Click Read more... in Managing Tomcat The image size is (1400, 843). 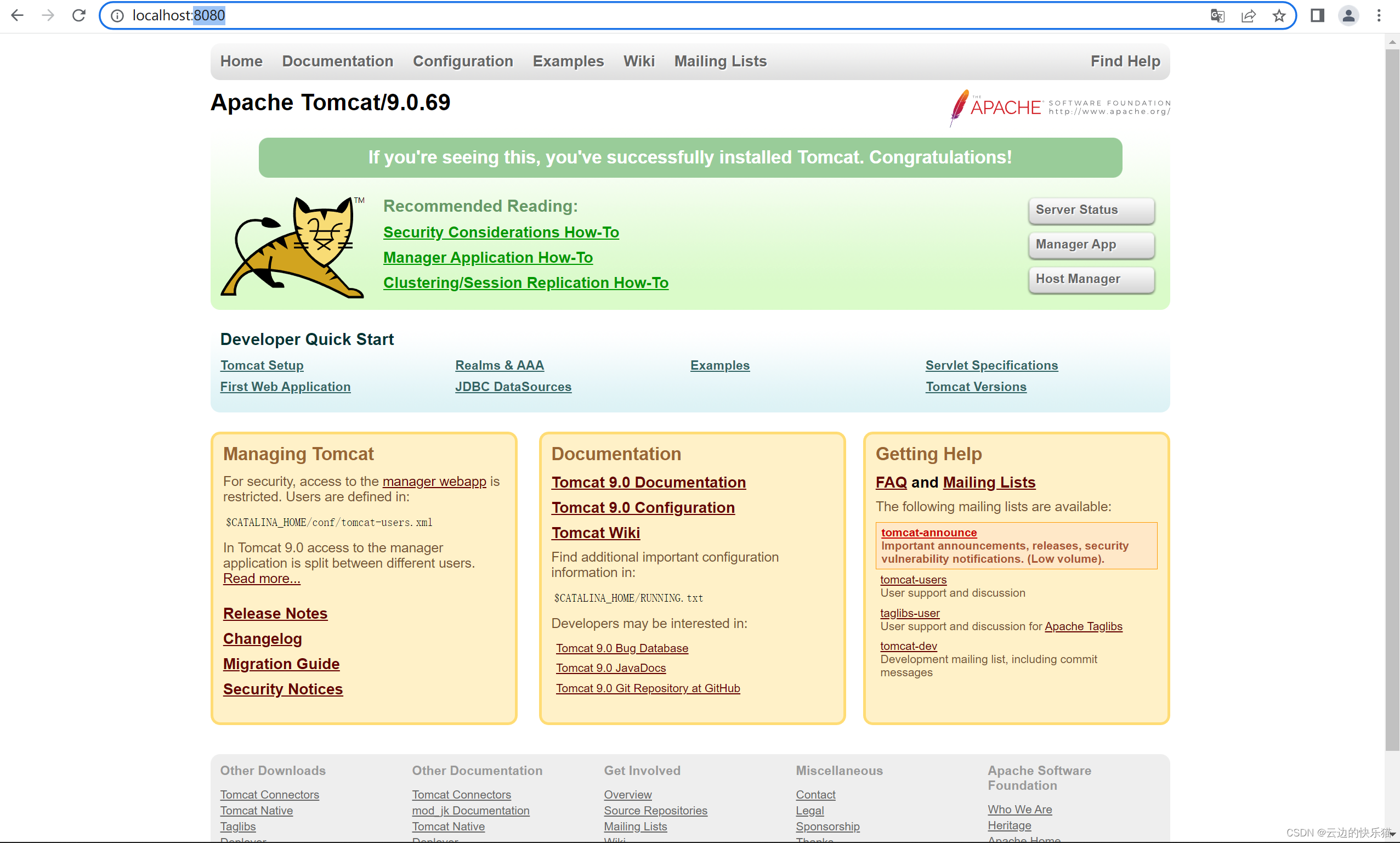click(x=261, y=579)
